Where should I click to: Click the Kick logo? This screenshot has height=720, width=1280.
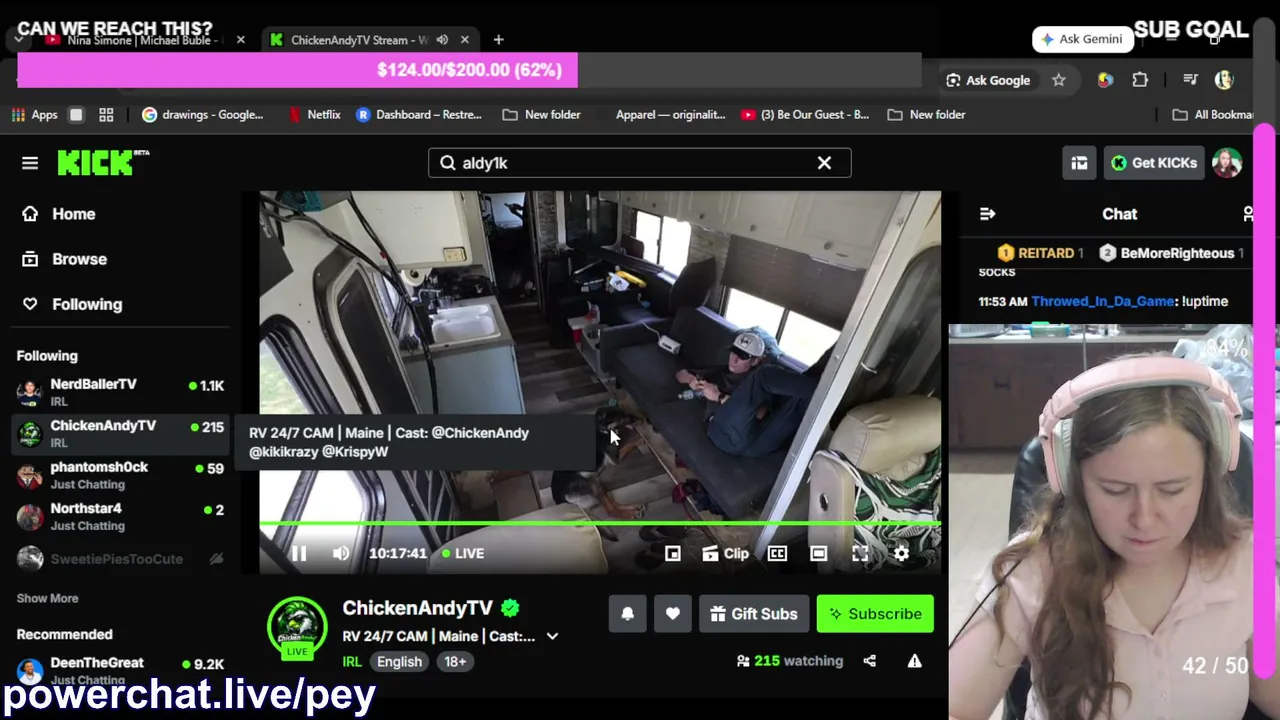pos(103,163)
